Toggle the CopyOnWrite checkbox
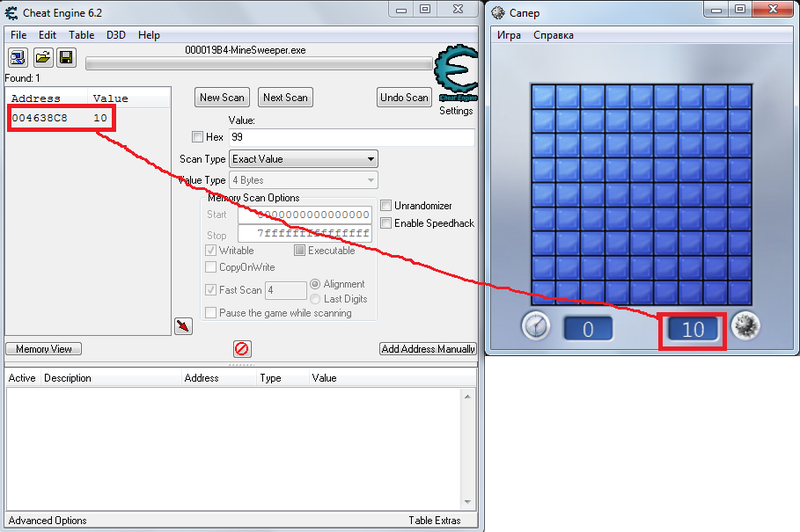This screenshot has width=800, height=532. (x=211, y=267)
